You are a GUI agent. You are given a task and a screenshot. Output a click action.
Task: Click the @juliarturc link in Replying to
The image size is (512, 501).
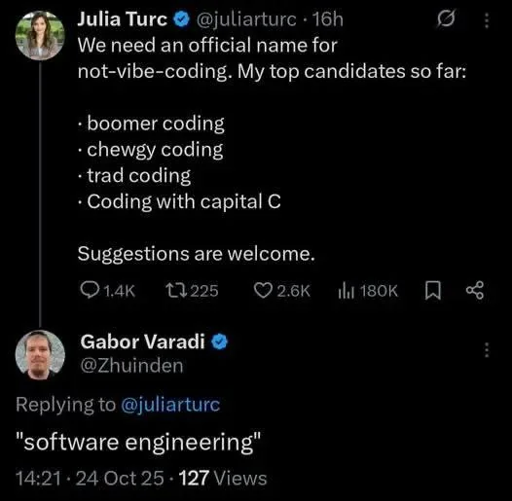(x=170, y=404)
